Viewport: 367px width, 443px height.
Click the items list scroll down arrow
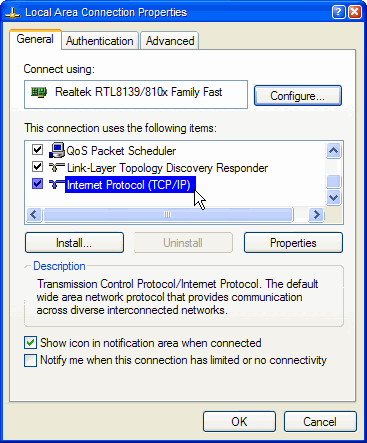pyautogui.click(x=333, y=198)
